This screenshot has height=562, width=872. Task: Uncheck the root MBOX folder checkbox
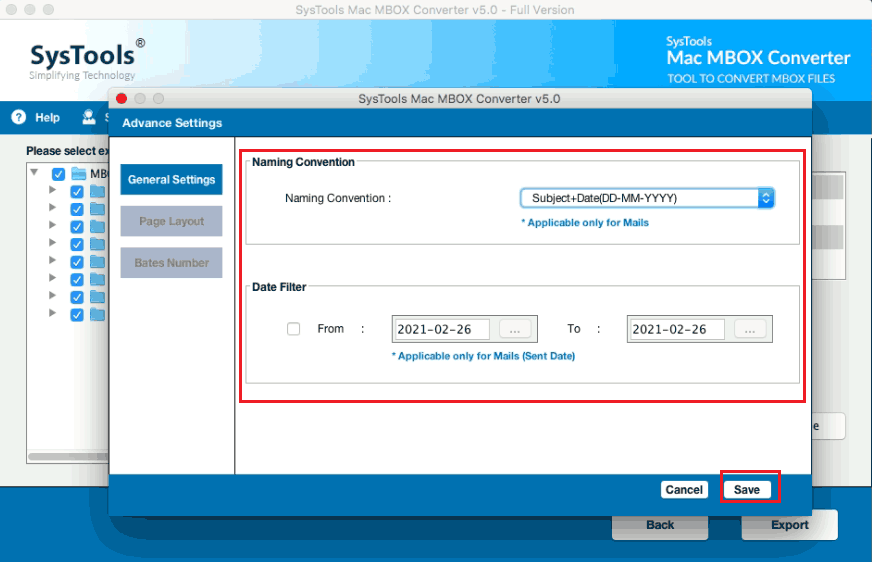coord(58,174)
